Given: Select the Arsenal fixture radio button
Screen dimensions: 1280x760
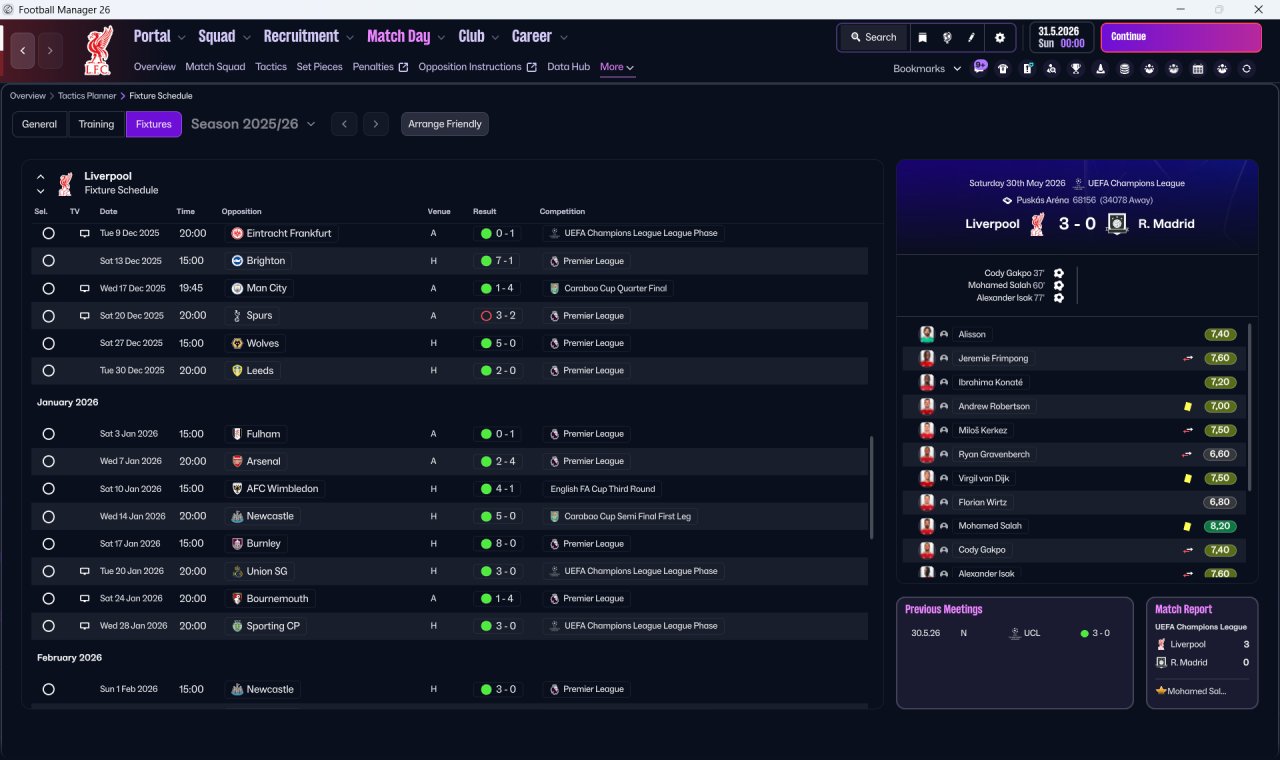Looking at the screenshot, I should (x=48, y=462).
